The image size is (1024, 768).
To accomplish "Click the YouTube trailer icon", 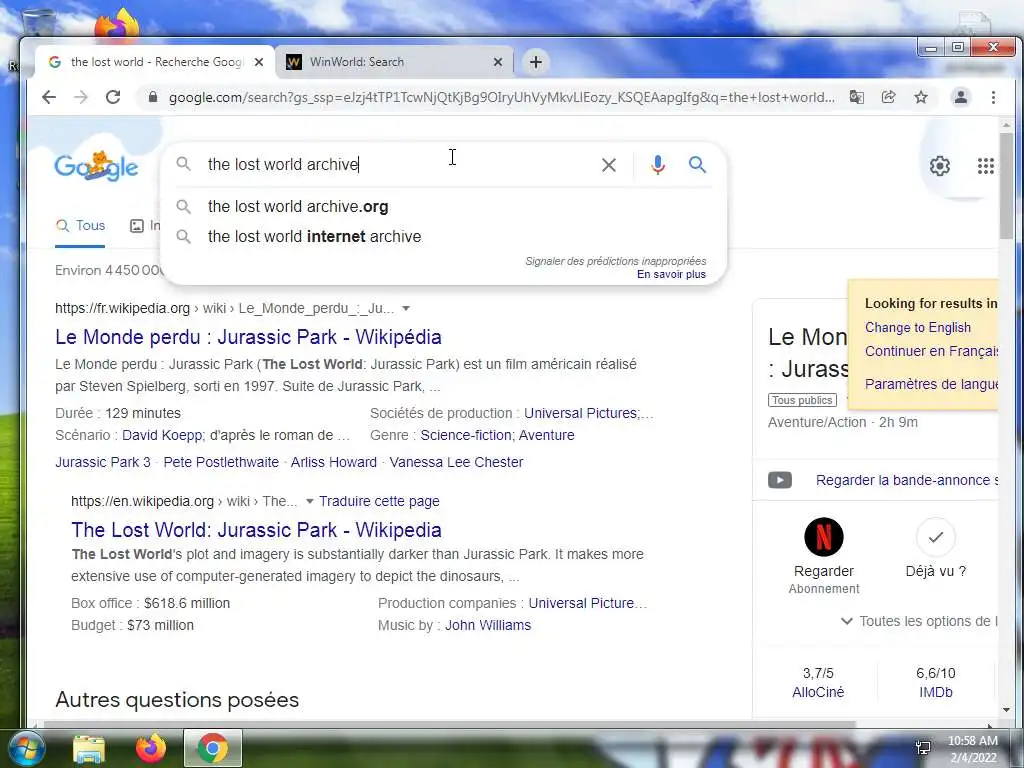I will tap(780, 480).
